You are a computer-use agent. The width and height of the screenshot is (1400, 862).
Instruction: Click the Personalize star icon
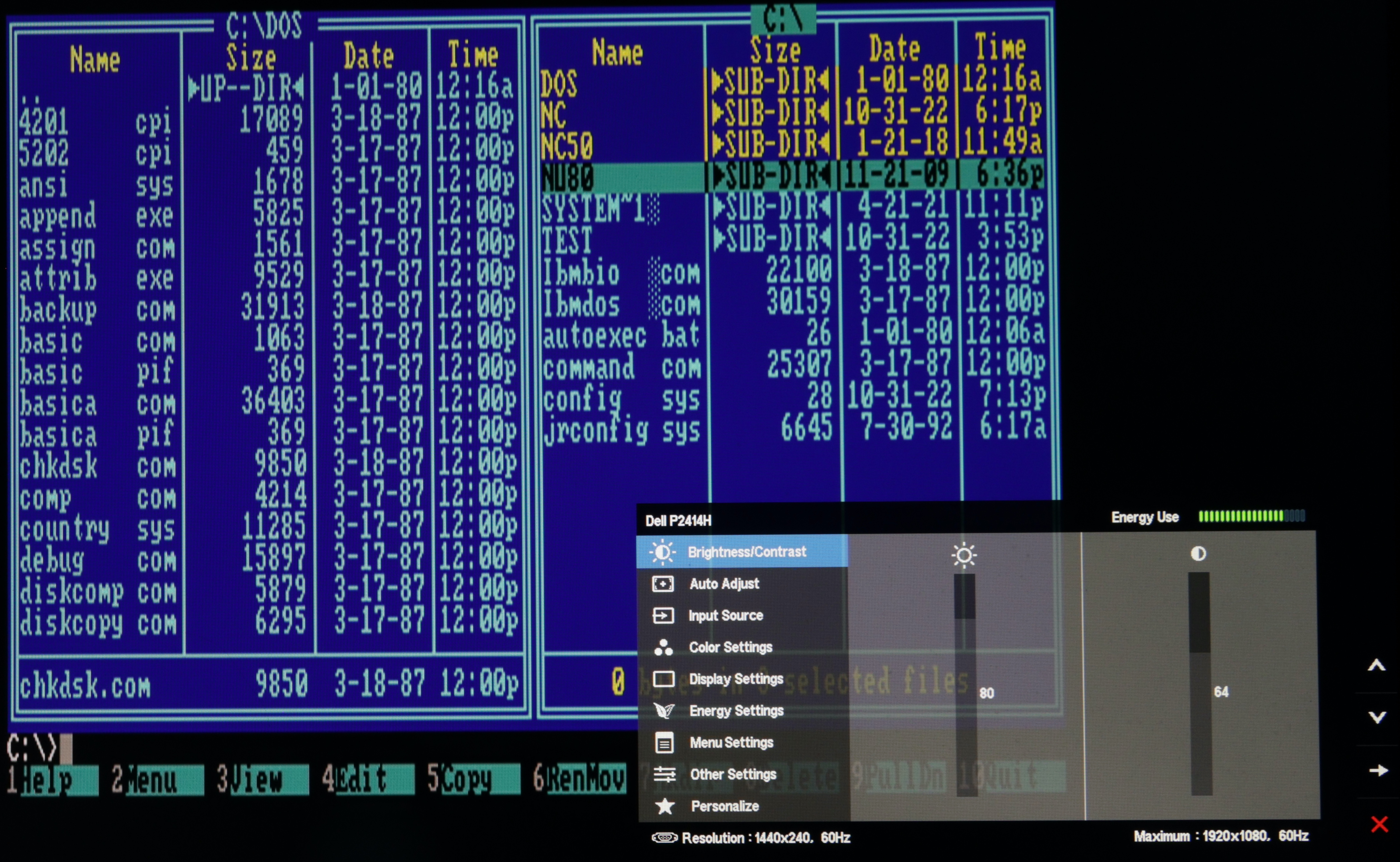coord(665,806)
